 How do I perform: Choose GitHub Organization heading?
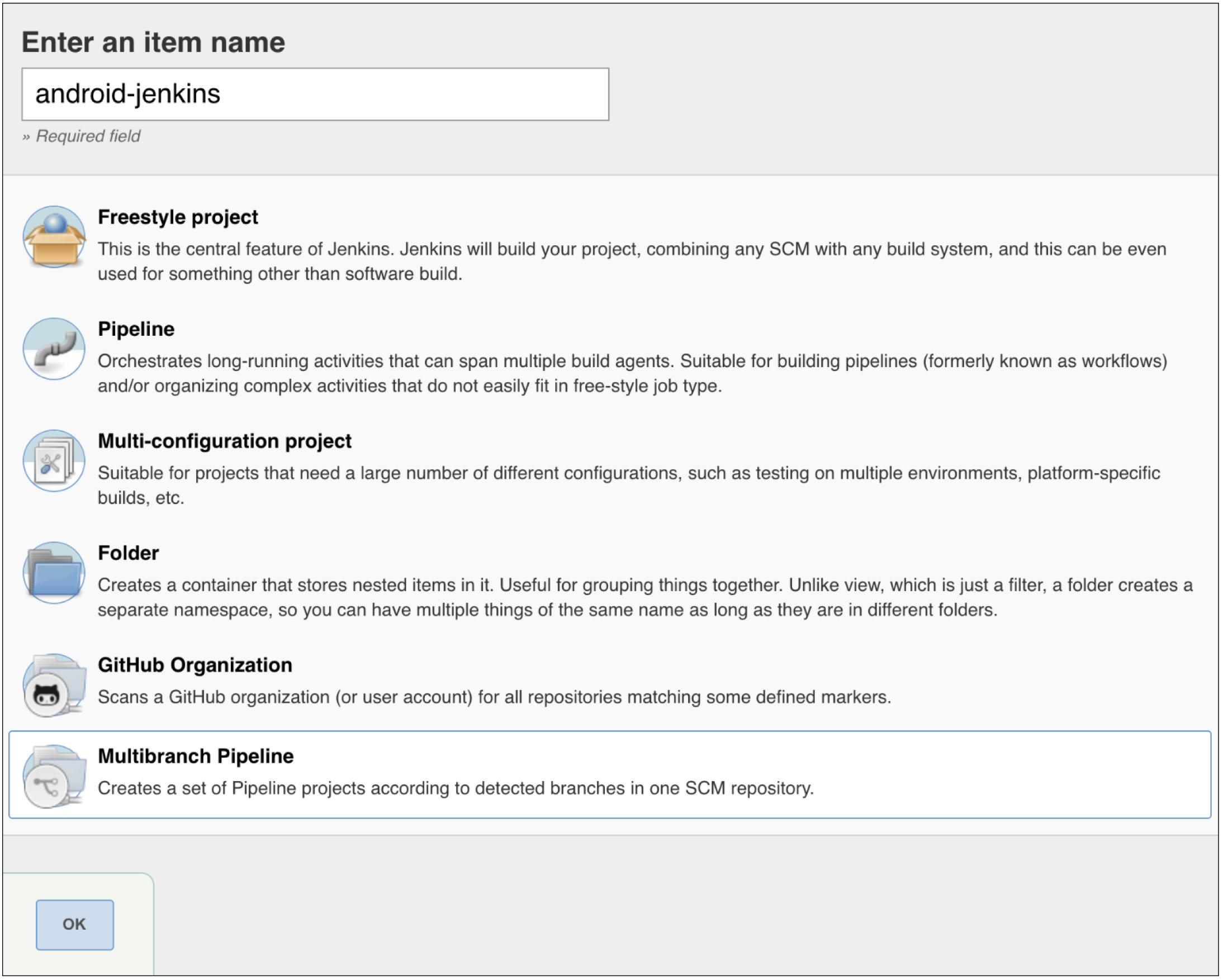pyautogui.click(x=195, y=665)
